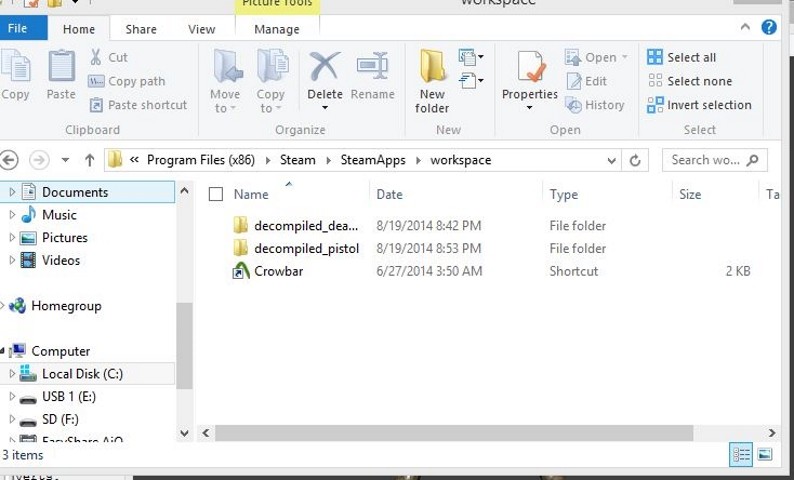Expand the SD (F:) node
Viewport: 794px width, 480px height.
12,419
